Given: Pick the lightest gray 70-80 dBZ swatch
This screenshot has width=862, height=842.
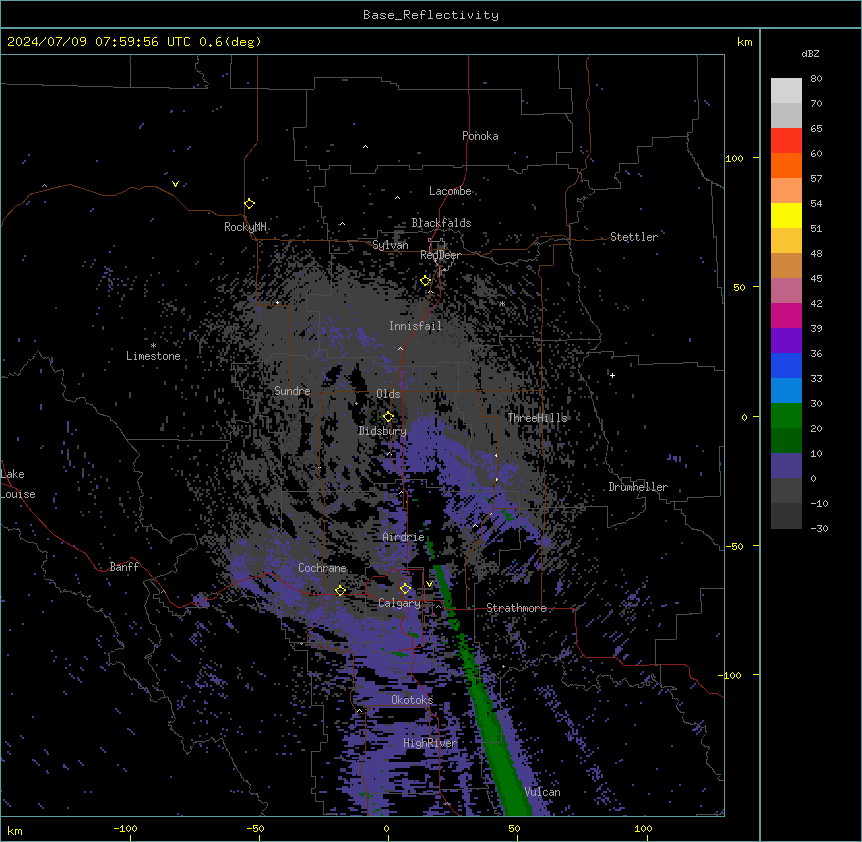Looking at the screenshot, I should point(786,91).
